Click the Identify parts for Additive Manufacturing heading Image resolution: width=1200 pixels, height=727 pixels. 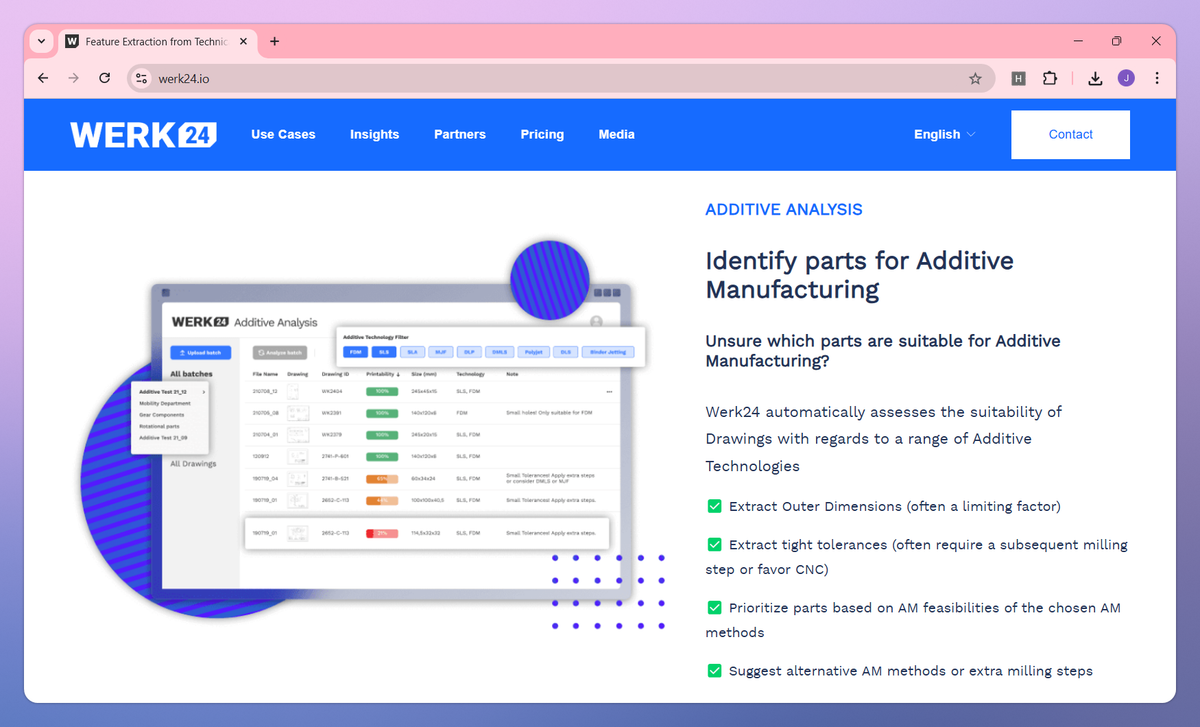(x=859, y=275)
